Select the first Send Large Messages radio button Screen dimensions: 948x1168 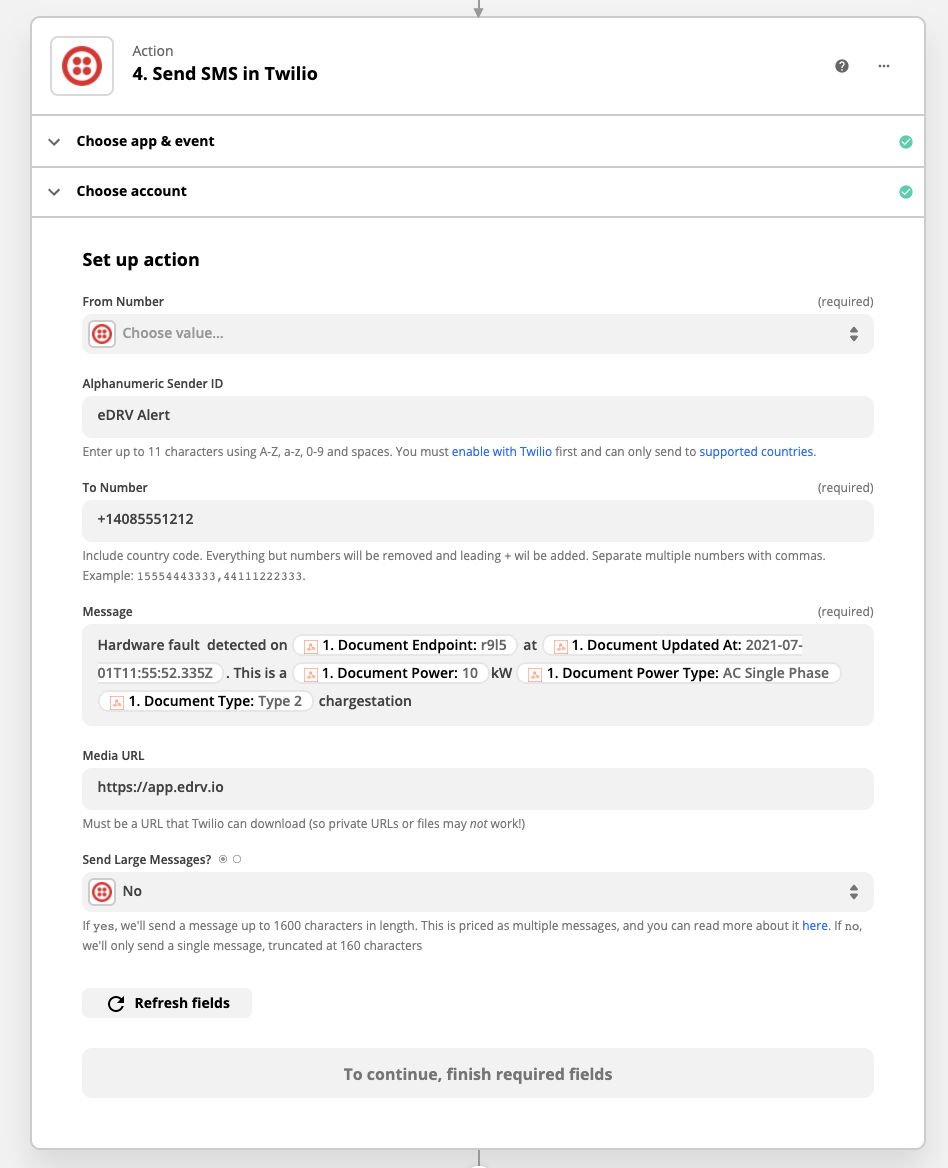click(x=223, y=859)
